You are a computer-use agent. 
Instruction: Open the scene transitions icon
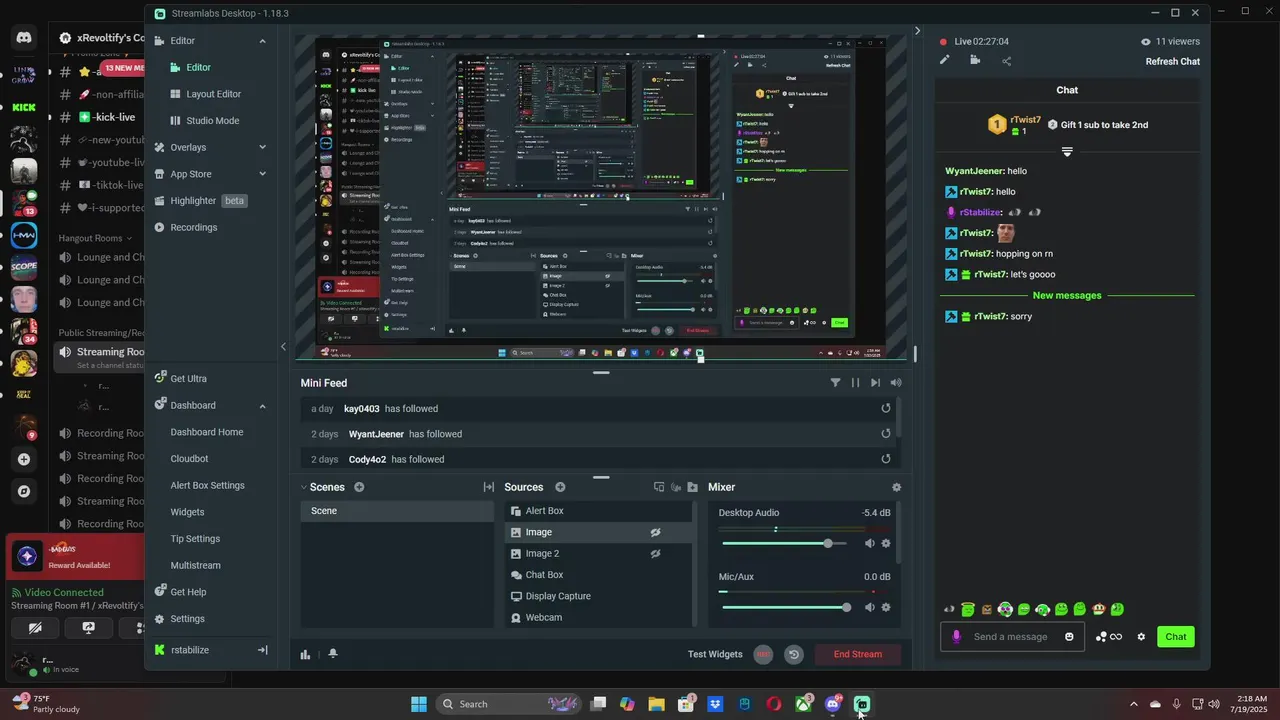point(489,487)
